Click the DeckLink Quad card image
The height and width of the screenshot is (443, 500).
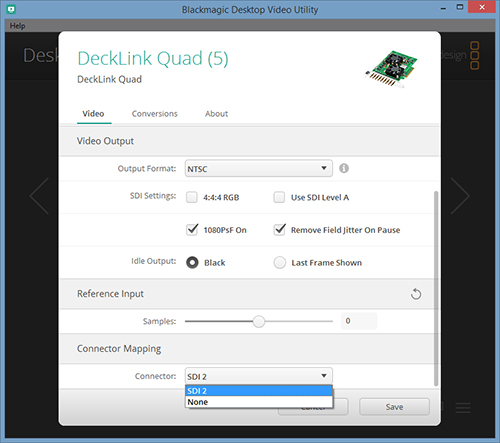pos(391,69)
